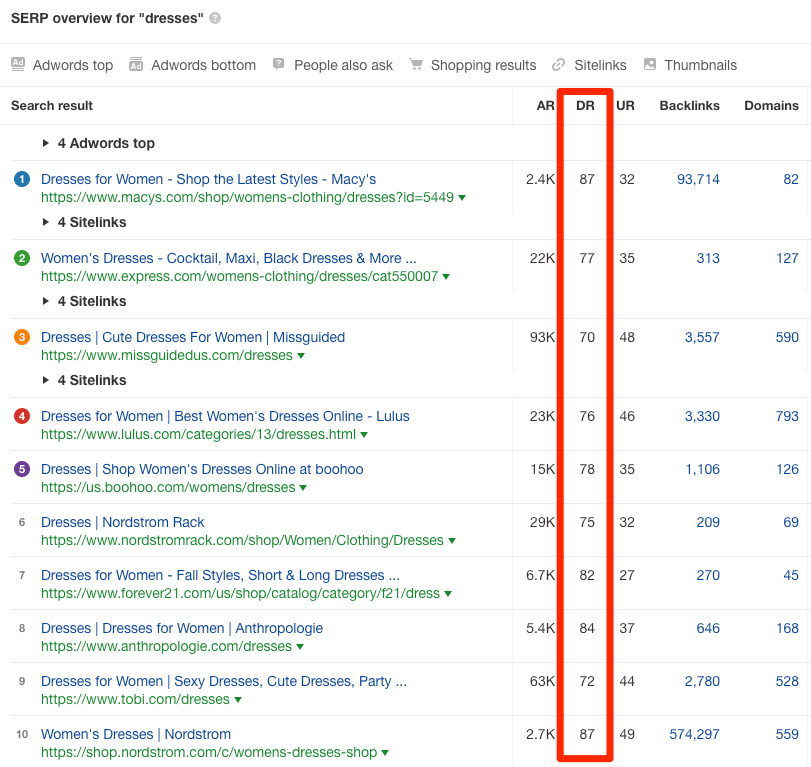Click the blue position 1 badge
Image resolution: width=811 pixels, height=767 pixels.
click(x=21, y=179)
